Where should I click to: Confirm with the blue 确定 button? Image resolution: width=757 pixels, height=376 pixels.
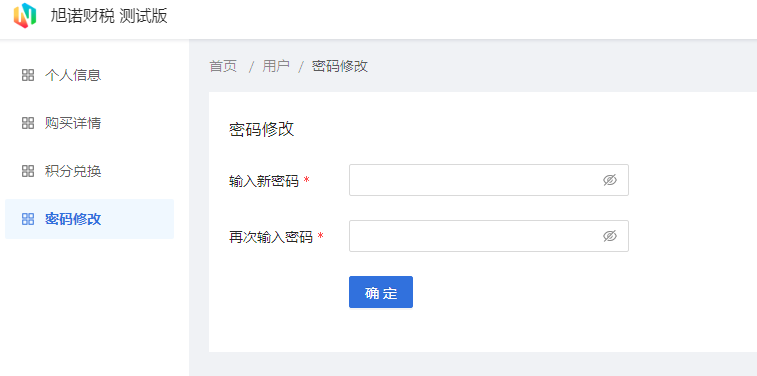pos(381,292)
